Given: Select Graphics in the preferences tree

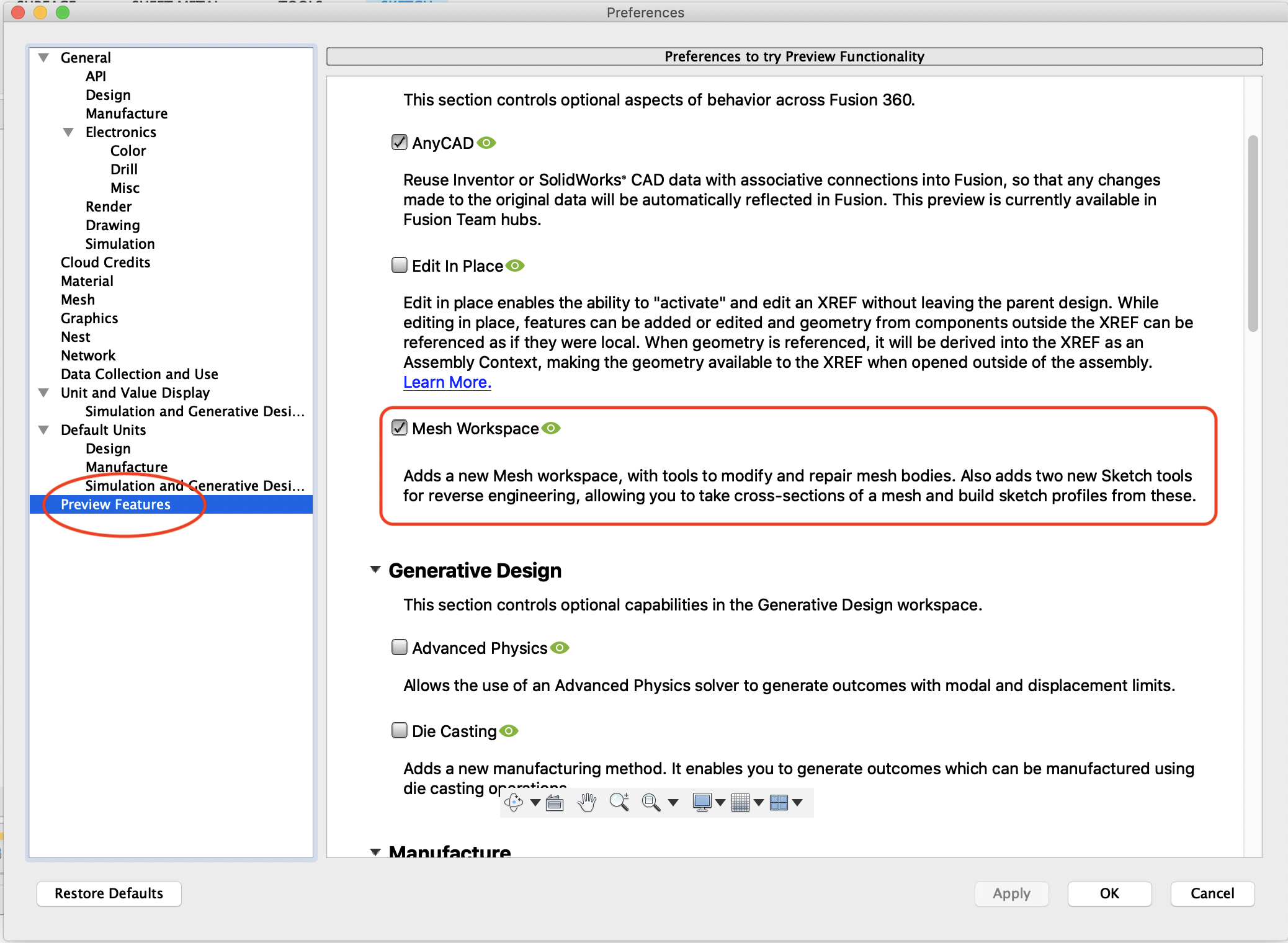Looking at the screenshot, I should [x=89, y=318].
